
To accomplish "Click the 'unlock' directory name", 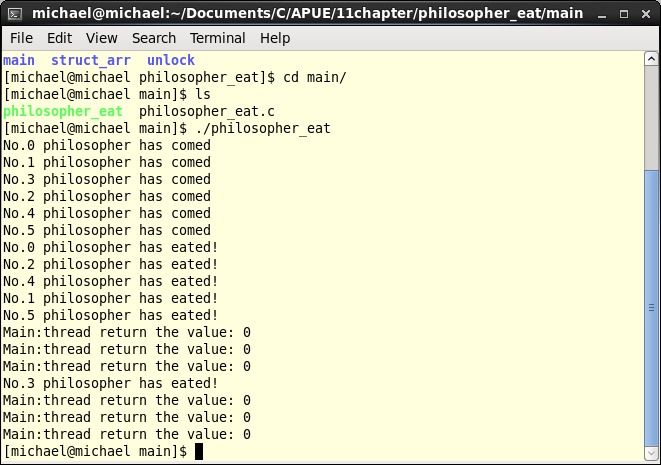I will (x=171, y=60).
